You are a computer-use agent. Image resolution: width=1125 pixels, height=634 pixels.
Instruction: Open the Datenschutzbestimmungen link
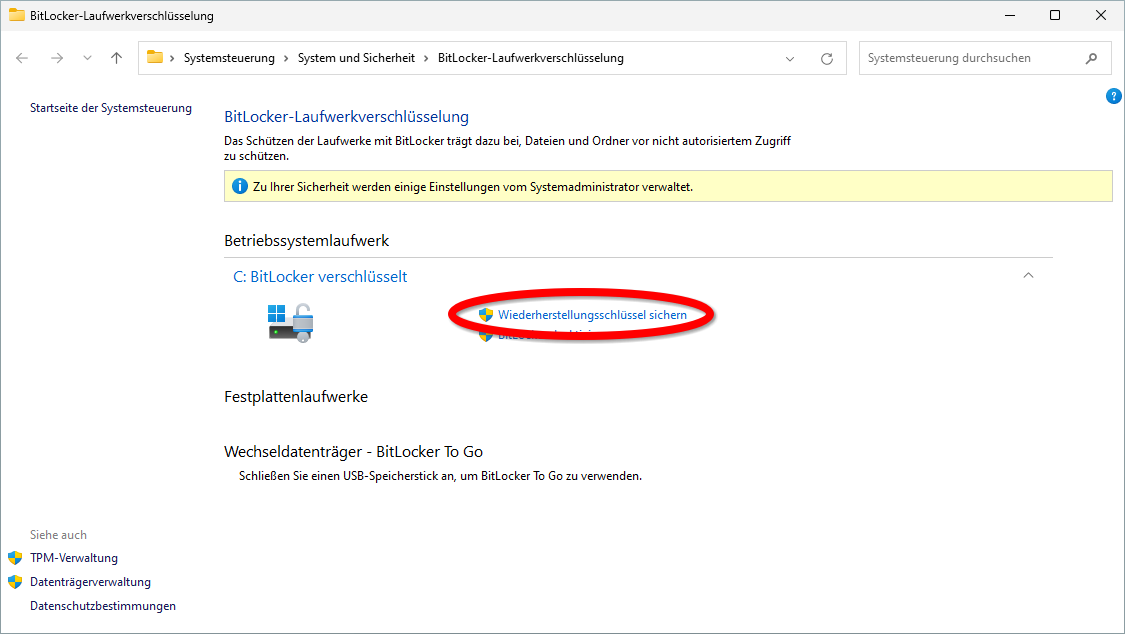tap(102, 605)
